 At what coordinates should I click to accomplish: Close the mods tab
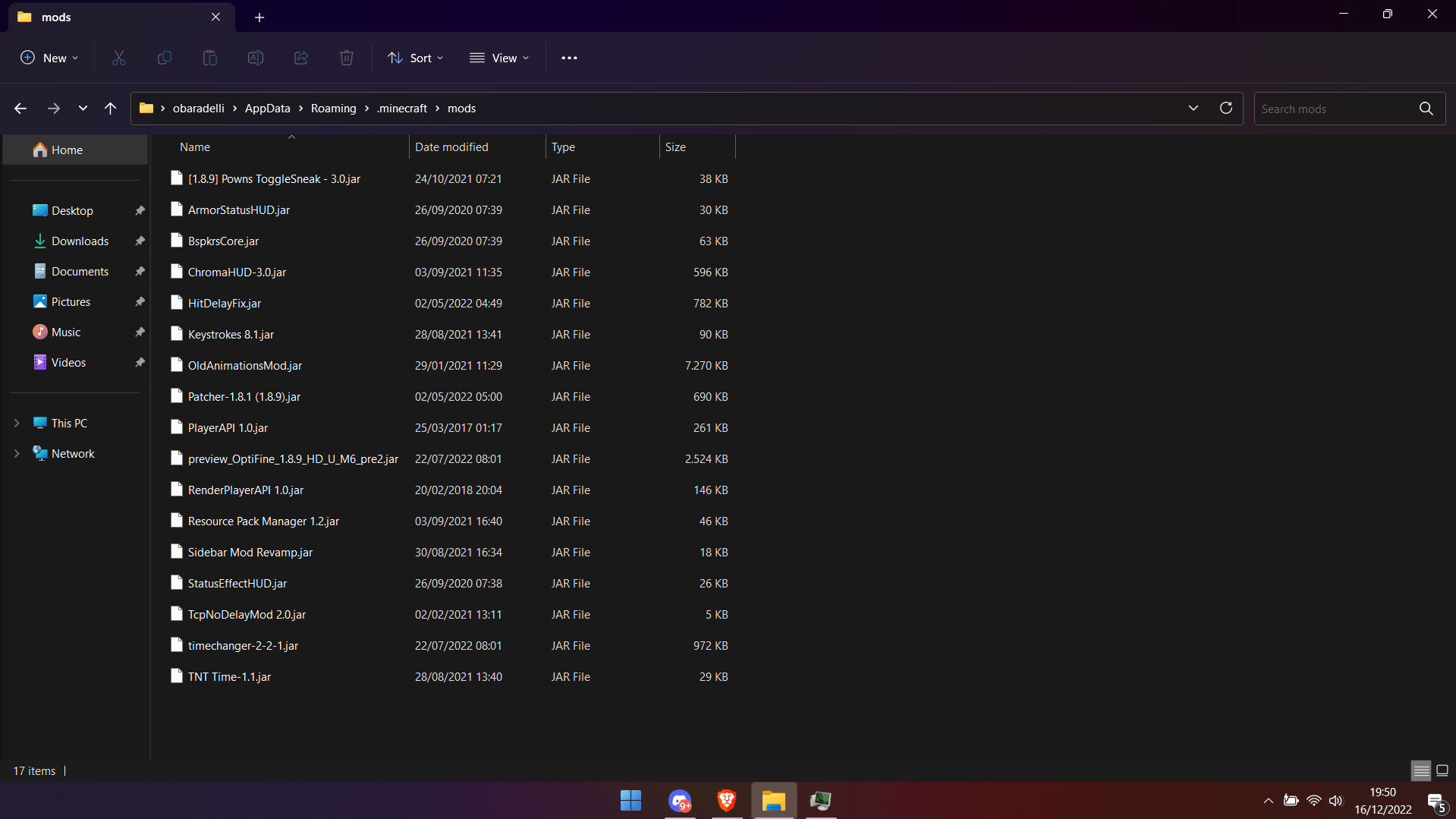215,17
